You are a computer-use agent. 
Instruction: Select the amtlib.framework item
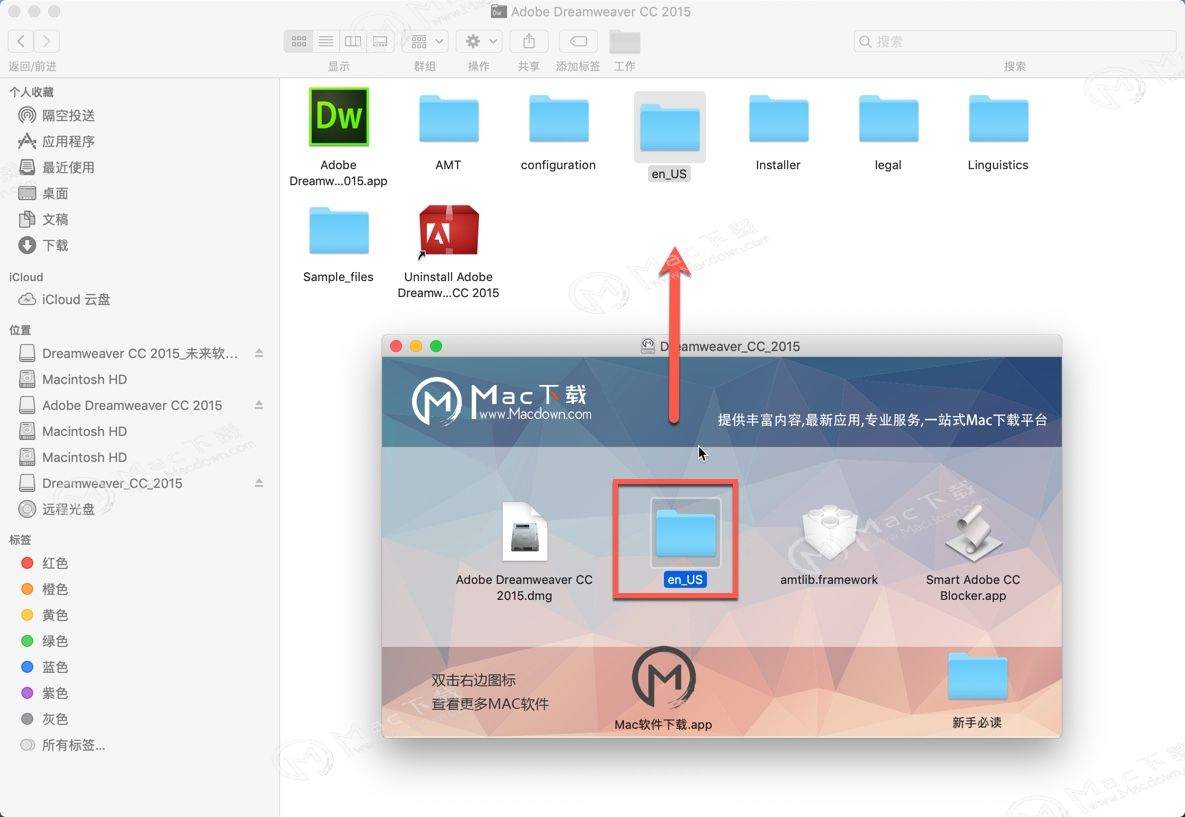pyautogui.click(x=829, y=533)
